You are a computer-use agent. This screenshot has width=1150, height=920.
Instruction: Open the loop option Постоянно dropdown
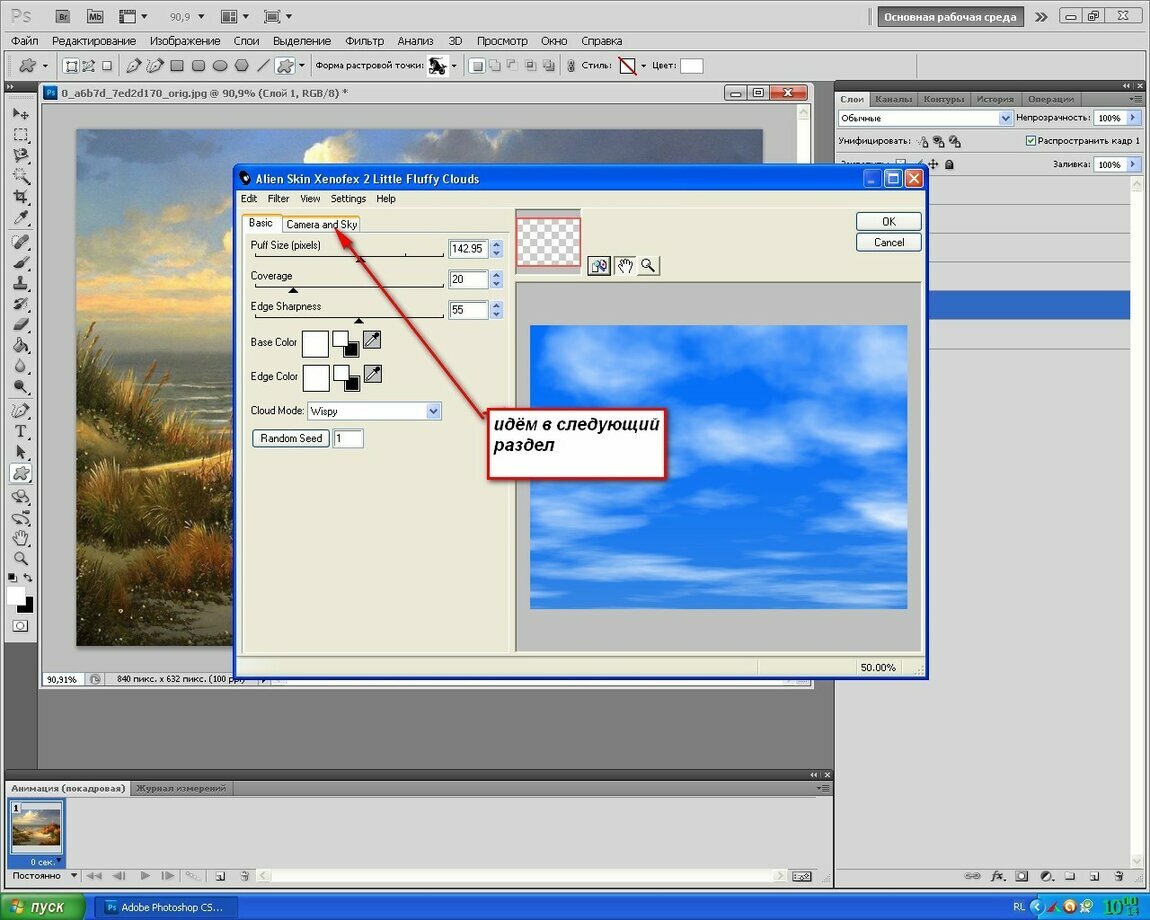click(74, 875)
